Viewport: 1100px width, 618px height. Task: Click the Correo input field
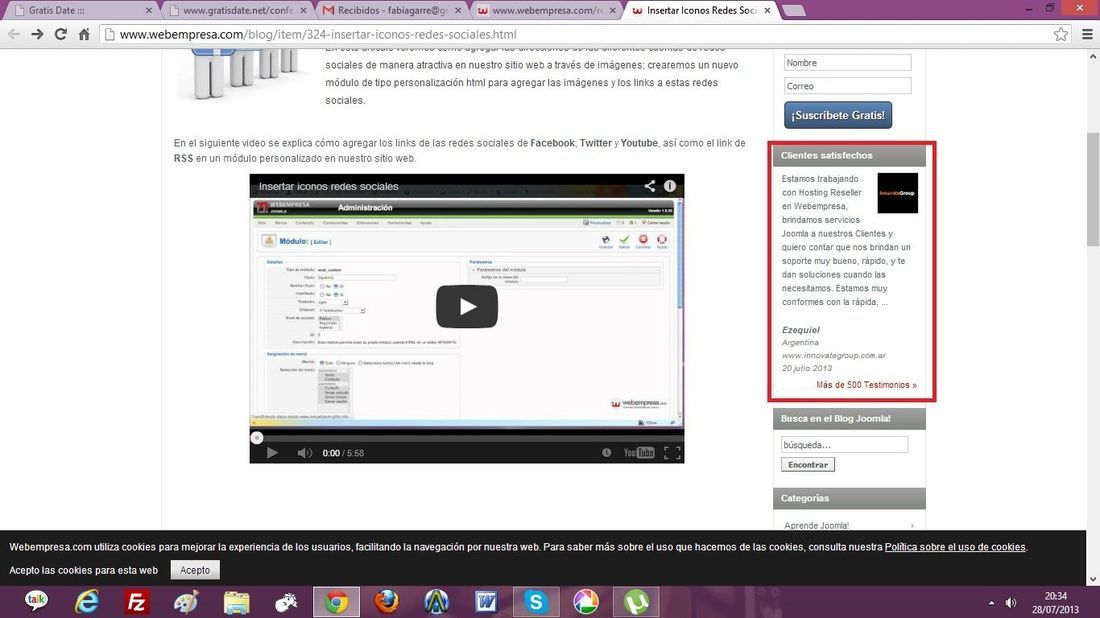tap(847, 86)
